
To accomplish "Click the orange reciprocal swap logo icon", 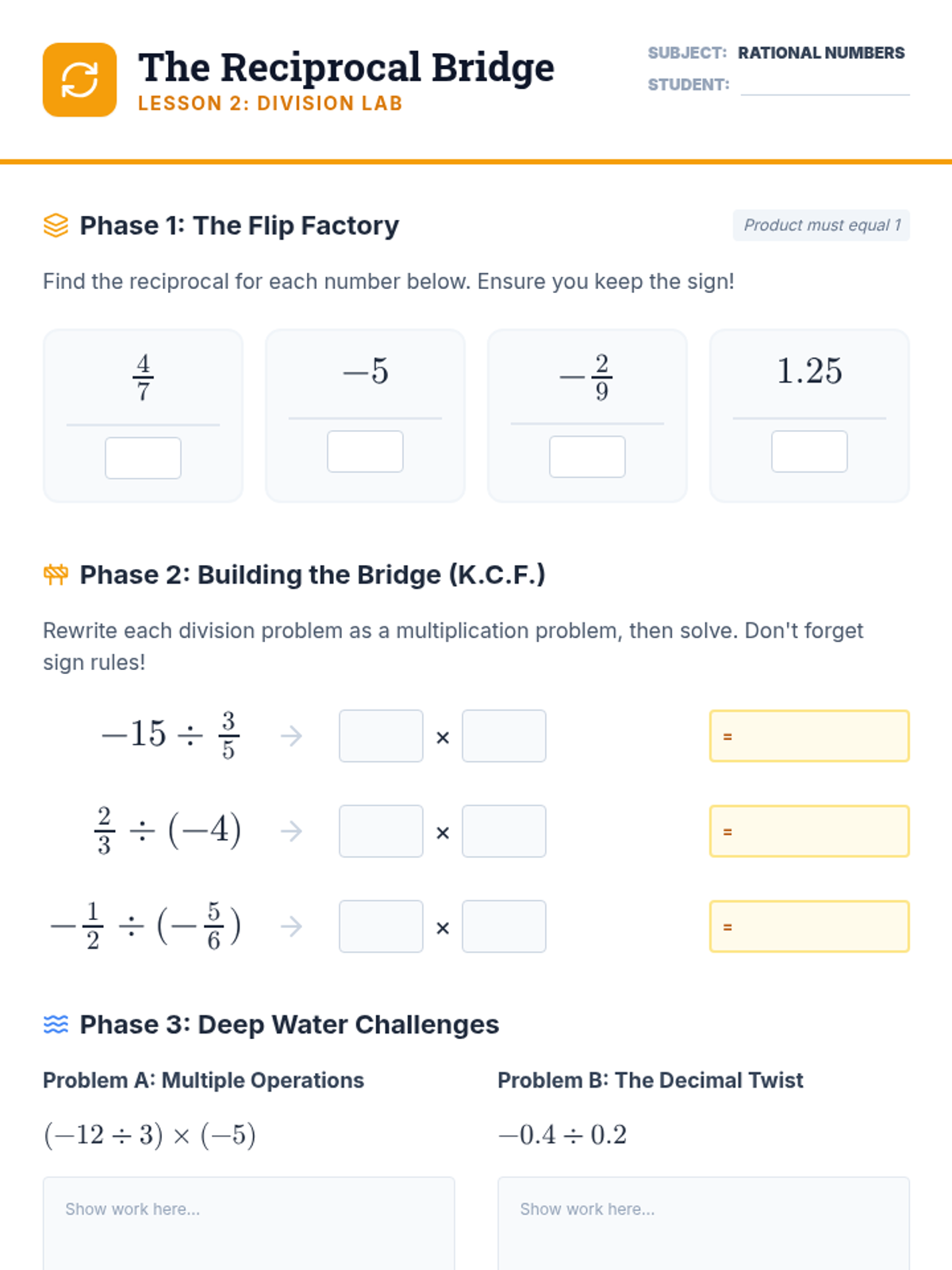I will click(x=79, y=80).
